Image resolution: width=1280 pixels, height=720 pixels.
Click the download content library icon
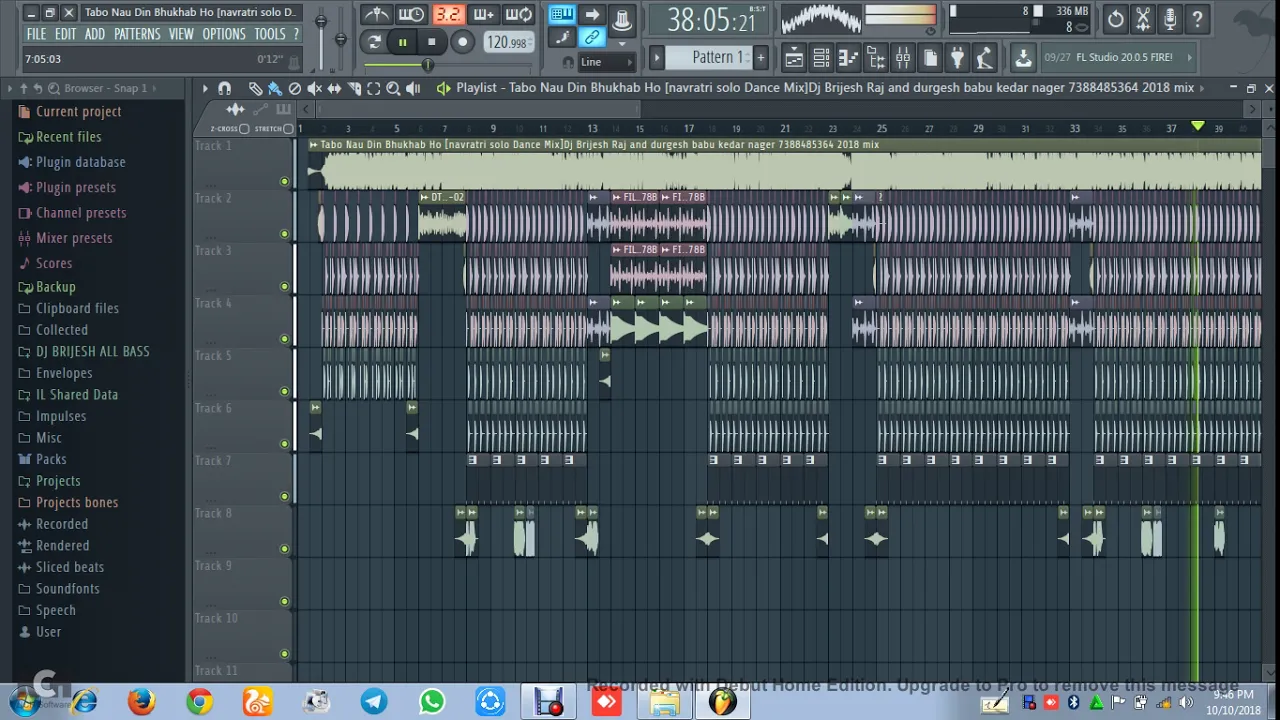[1023, 58]
